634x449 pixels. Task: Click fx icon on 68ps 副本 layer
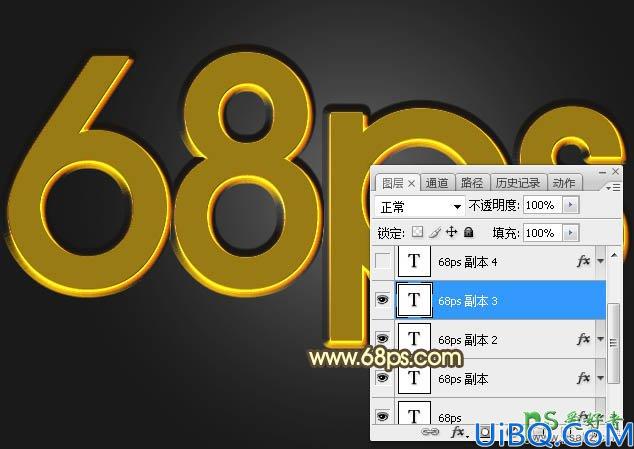[583, 378]
